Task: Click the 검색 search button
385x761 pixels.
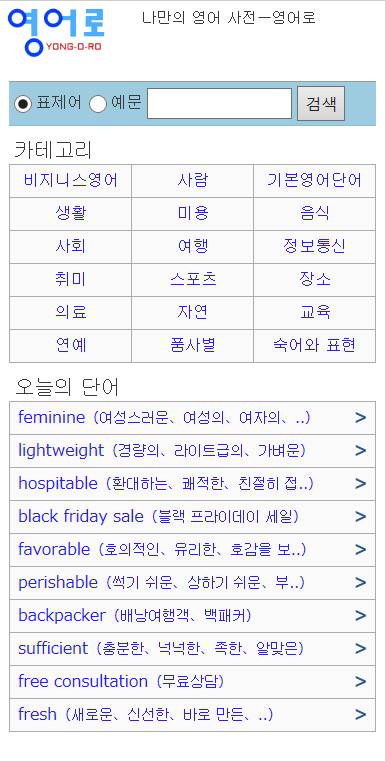Action: 321,103
